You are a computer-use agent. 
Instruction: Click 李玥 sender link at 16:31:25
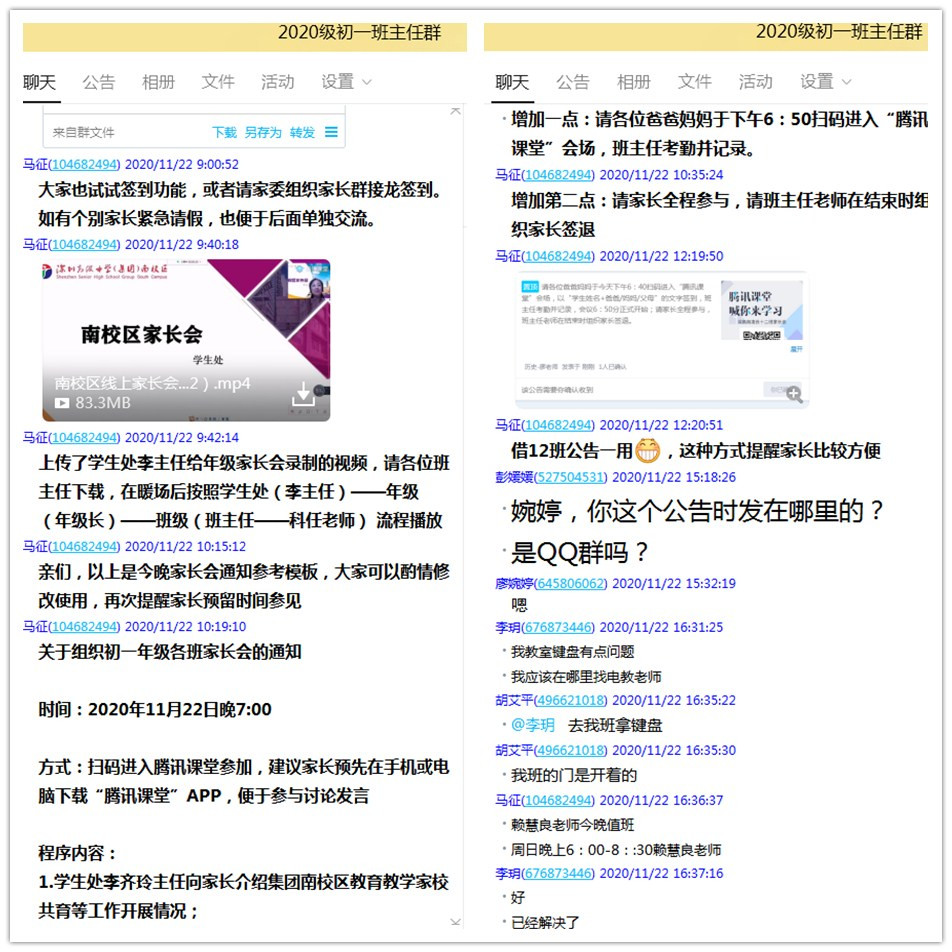click(545, 627)
